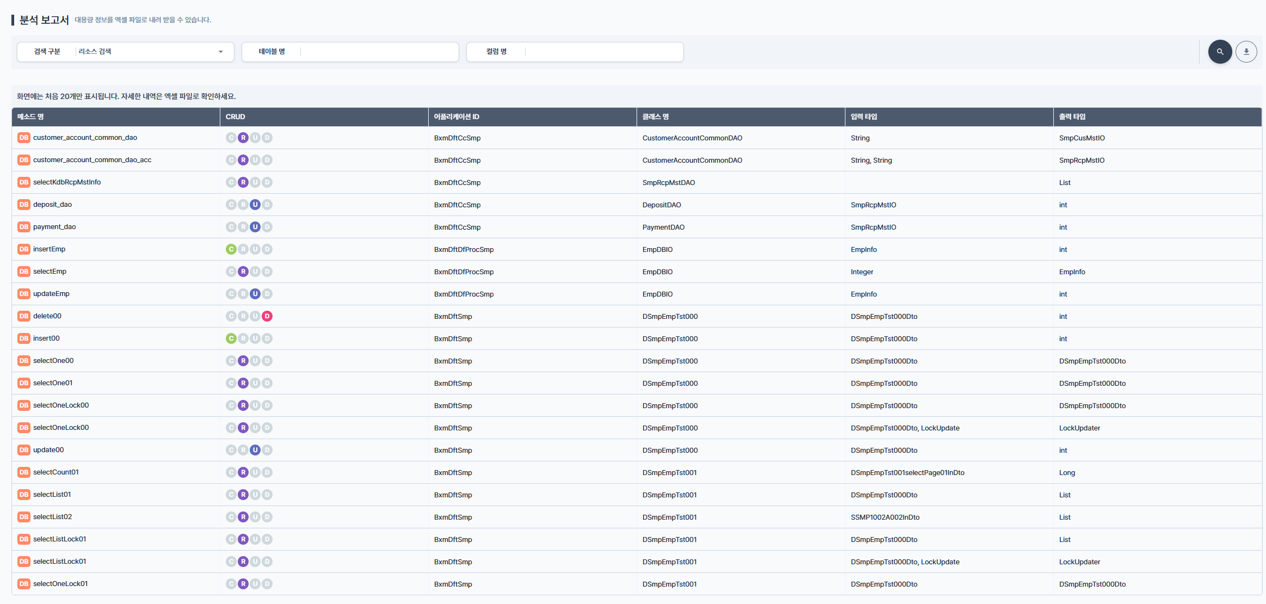Viewport: 1266px width, 604px height.
Task: Click DB icon beside selectList02
Action: (x=23, y=517)
